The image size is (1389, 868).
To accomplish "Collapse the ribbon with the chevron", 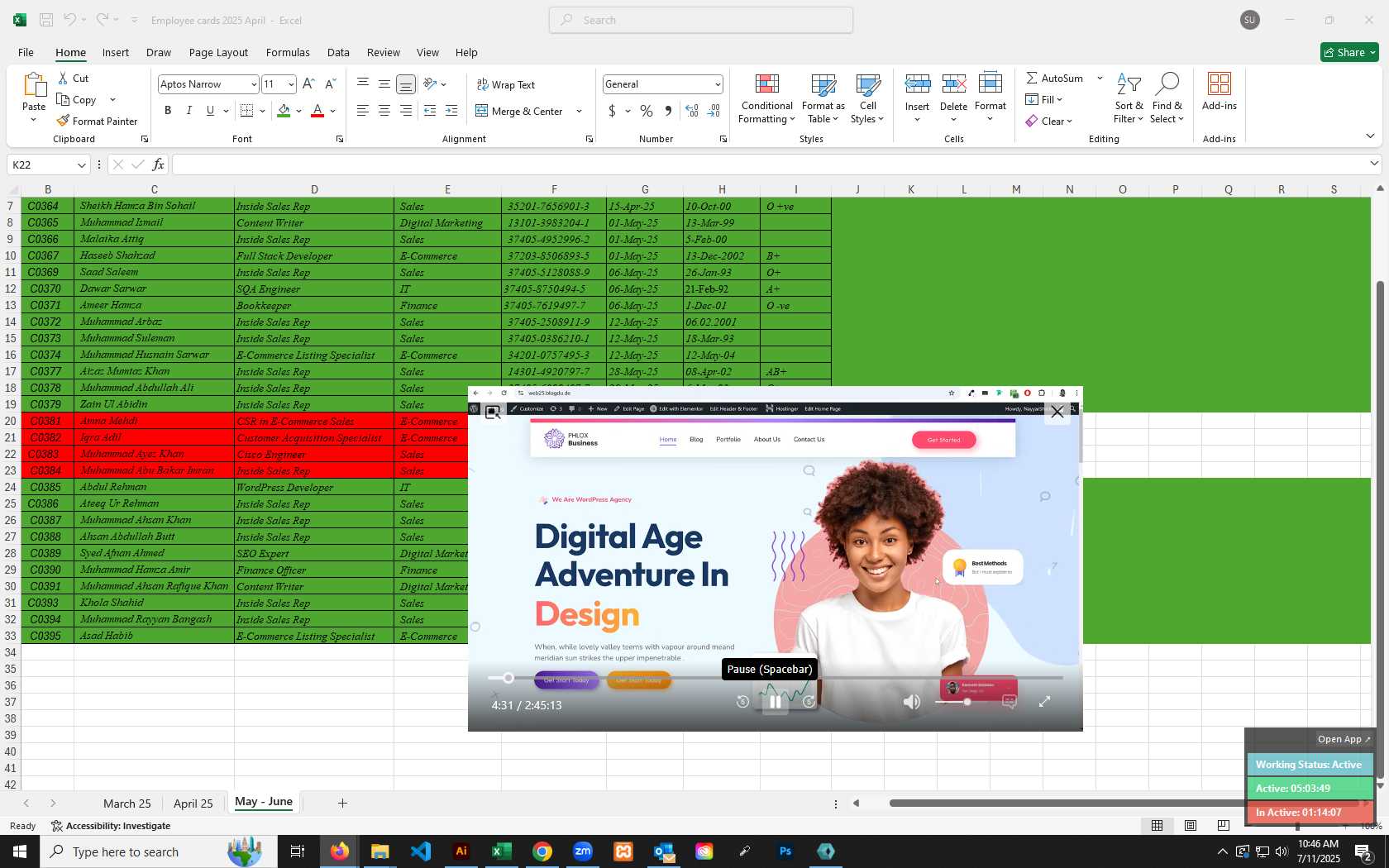I will (x=1370, y=136).
